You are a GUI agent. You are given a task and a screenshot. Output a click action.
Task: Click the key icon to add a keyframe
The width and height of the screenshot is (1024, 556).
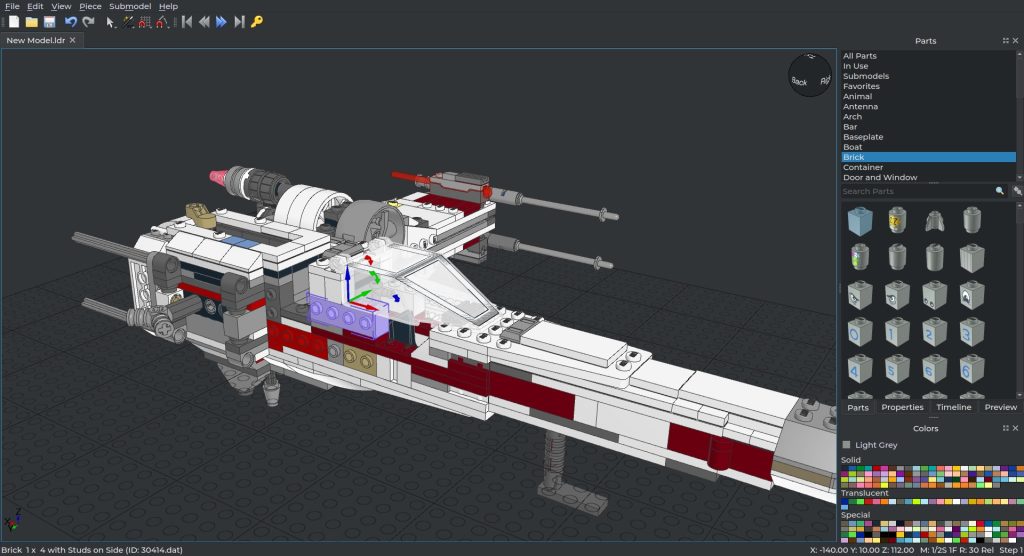257,22
